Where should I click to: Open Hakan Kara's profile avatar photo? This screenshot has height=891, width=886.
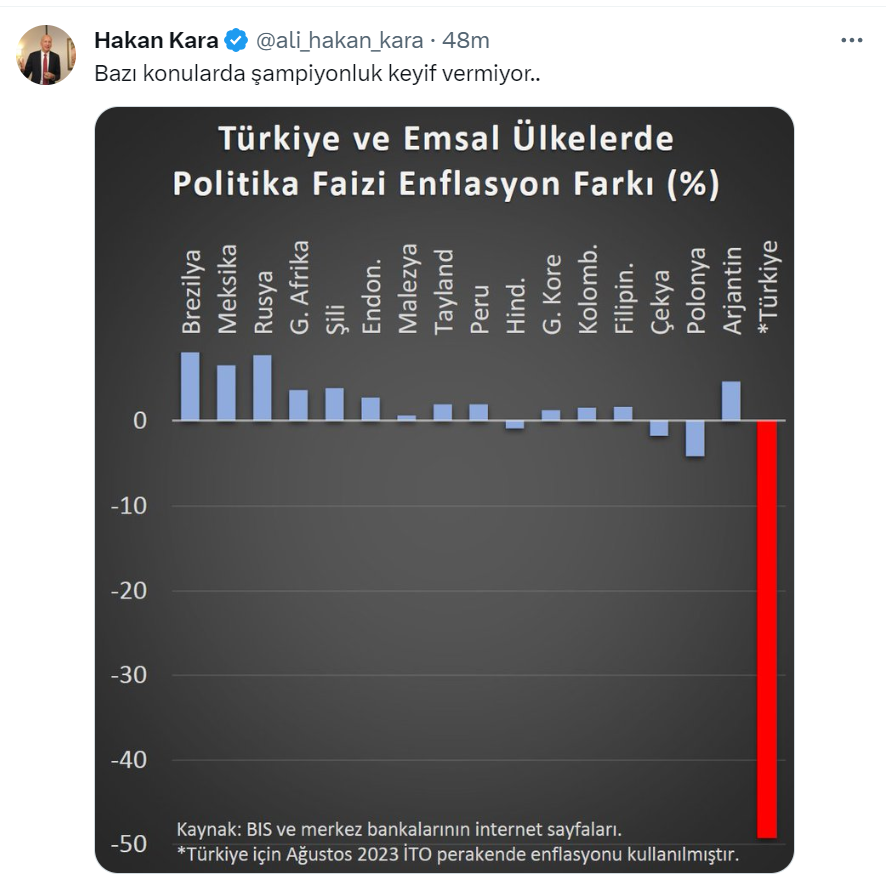(x=47, y=55)
